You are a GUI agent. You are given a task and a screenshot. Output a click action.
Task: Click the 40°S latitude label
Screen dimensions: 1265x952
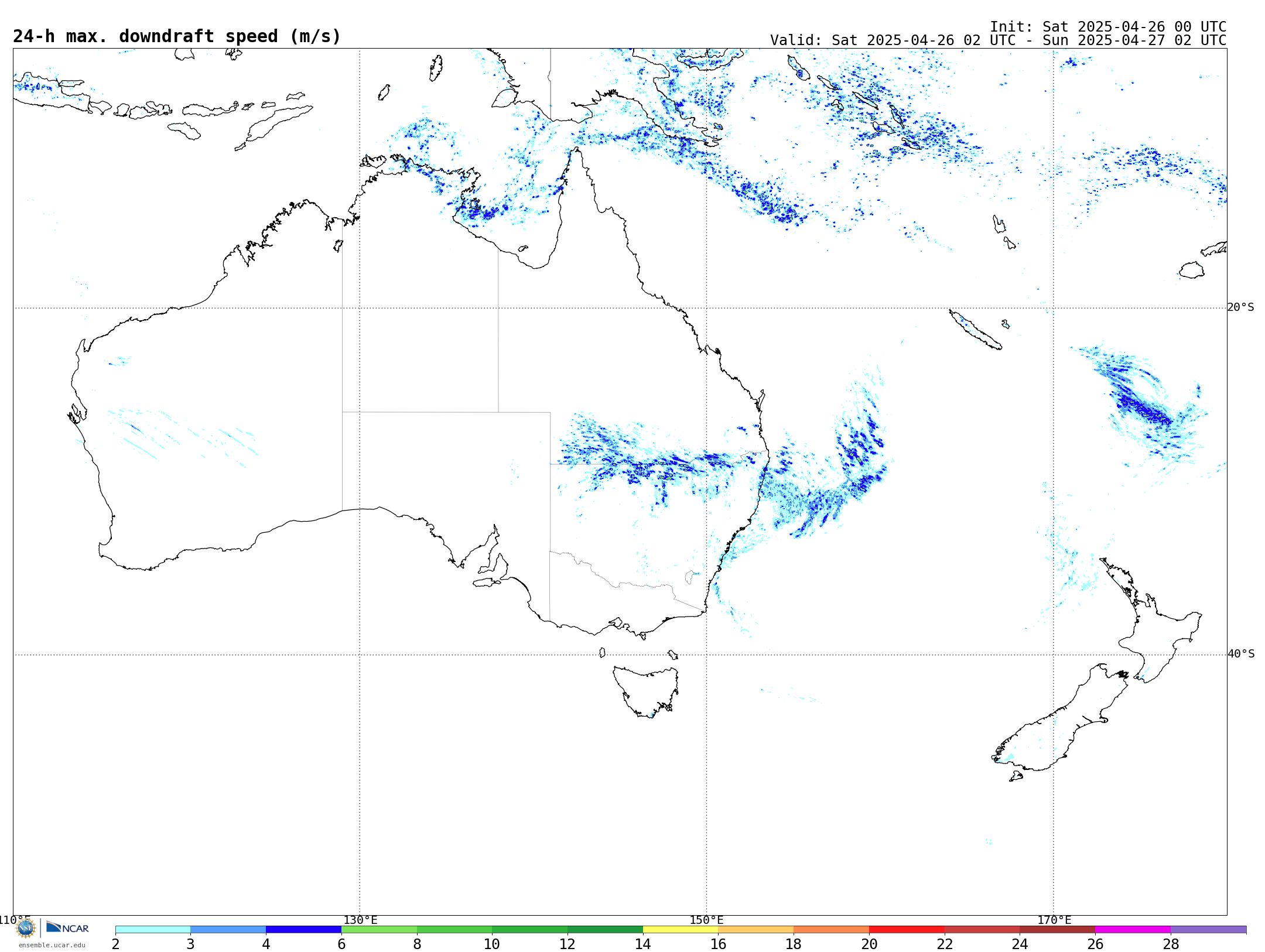click(1241, 654)
